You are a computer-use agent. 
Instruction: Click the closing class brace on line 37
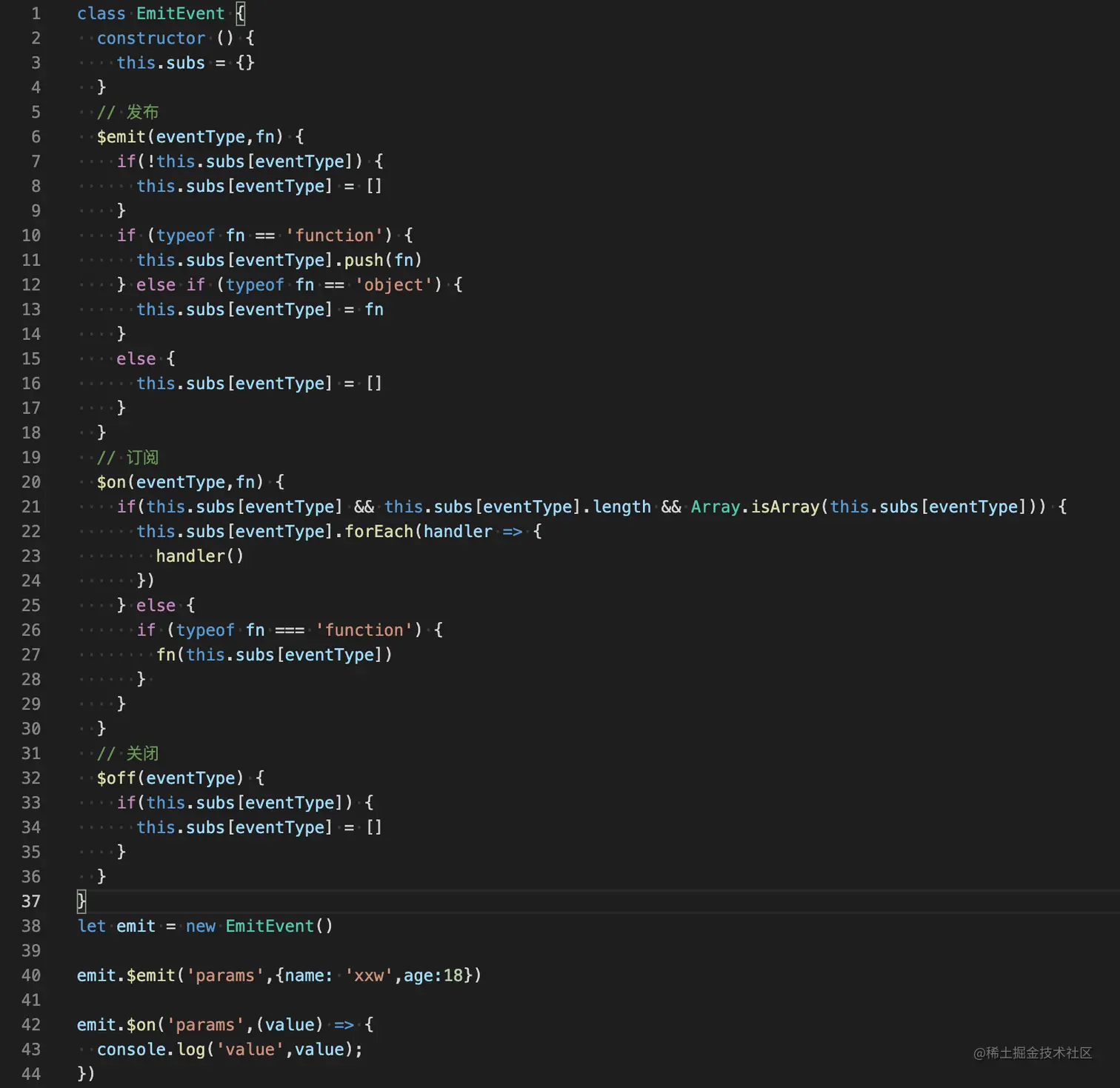(x=81, y=901)
